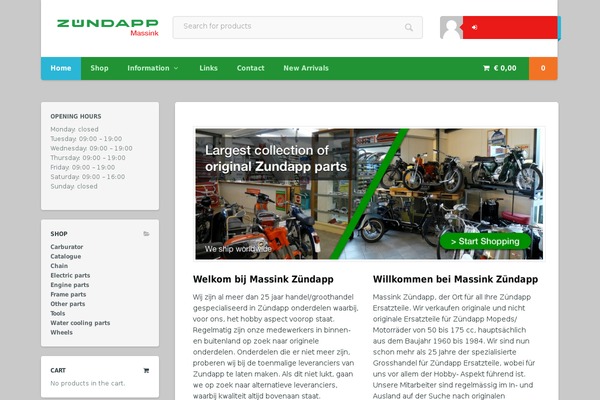The height and width of the screenshot is (400, 600).
Task: Click the Start Shopping banner button
Action: pyautogui.click(x=485, y=241)
